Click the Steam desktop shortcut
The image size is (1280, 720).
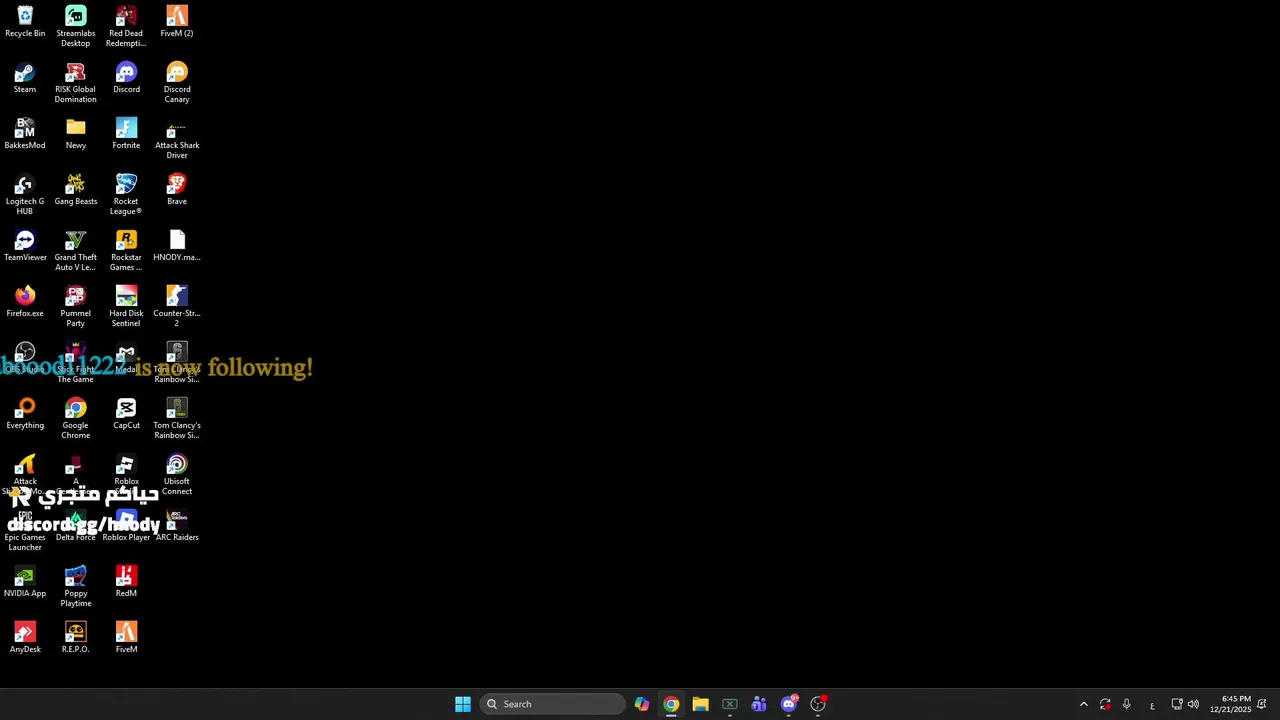pos(25,78)
